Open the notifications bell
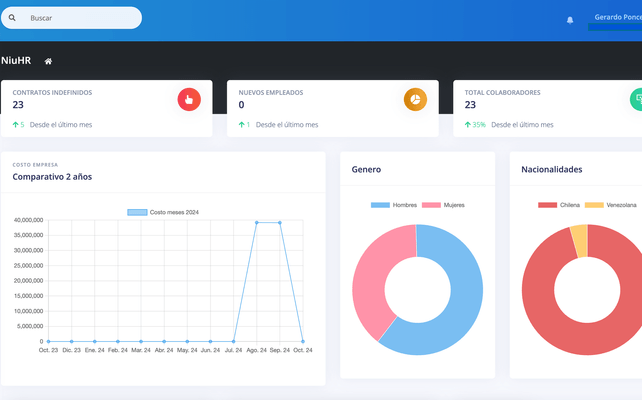 pyautogui.click(x=570, y=19)
